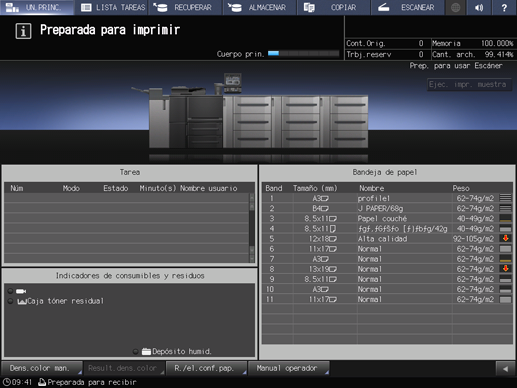This screenshot has width=517, height=388.
Task: Click the paper level icon for tray 3
Action: coord(505,218)
